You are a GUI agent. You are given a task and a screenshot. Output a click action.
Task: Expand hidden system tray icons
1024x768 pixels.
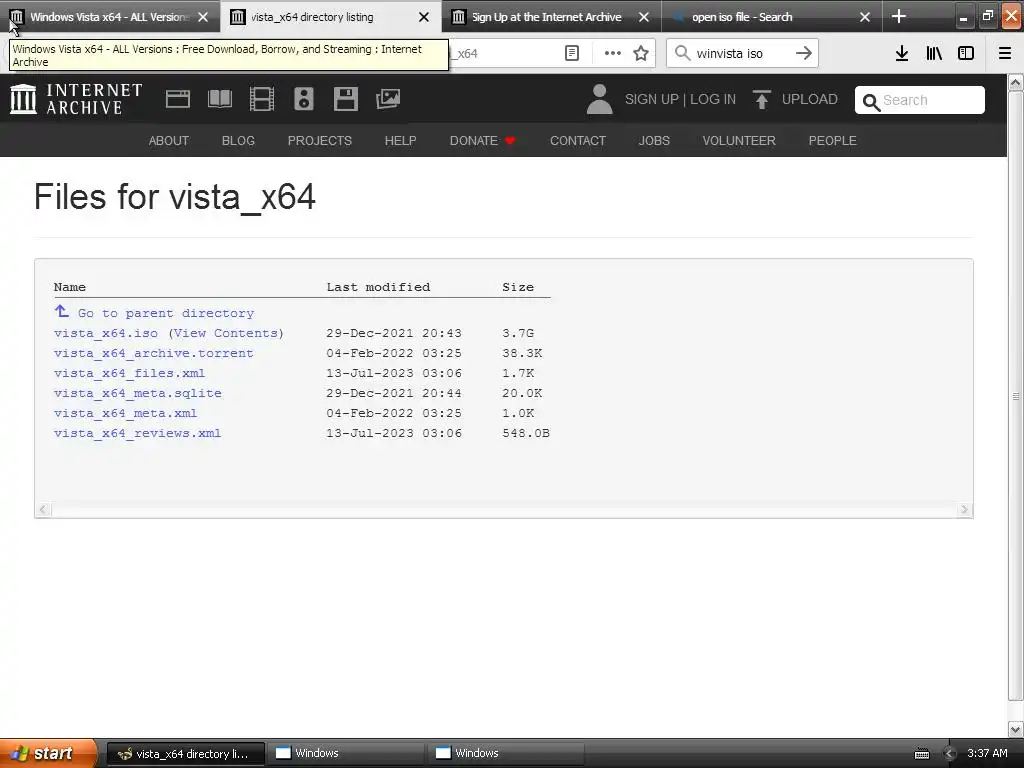click(x=950, y=754)
